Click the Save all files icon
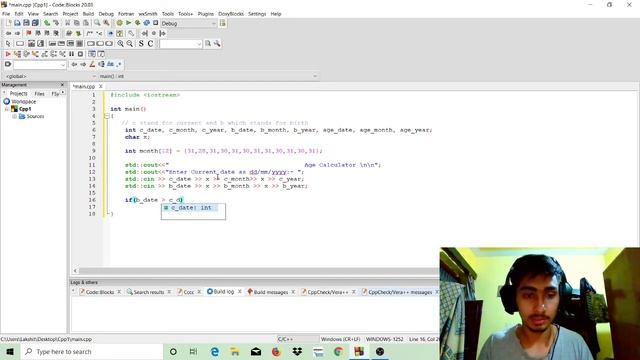The height and width of the screenshot is (360, 640). point(35,23)
